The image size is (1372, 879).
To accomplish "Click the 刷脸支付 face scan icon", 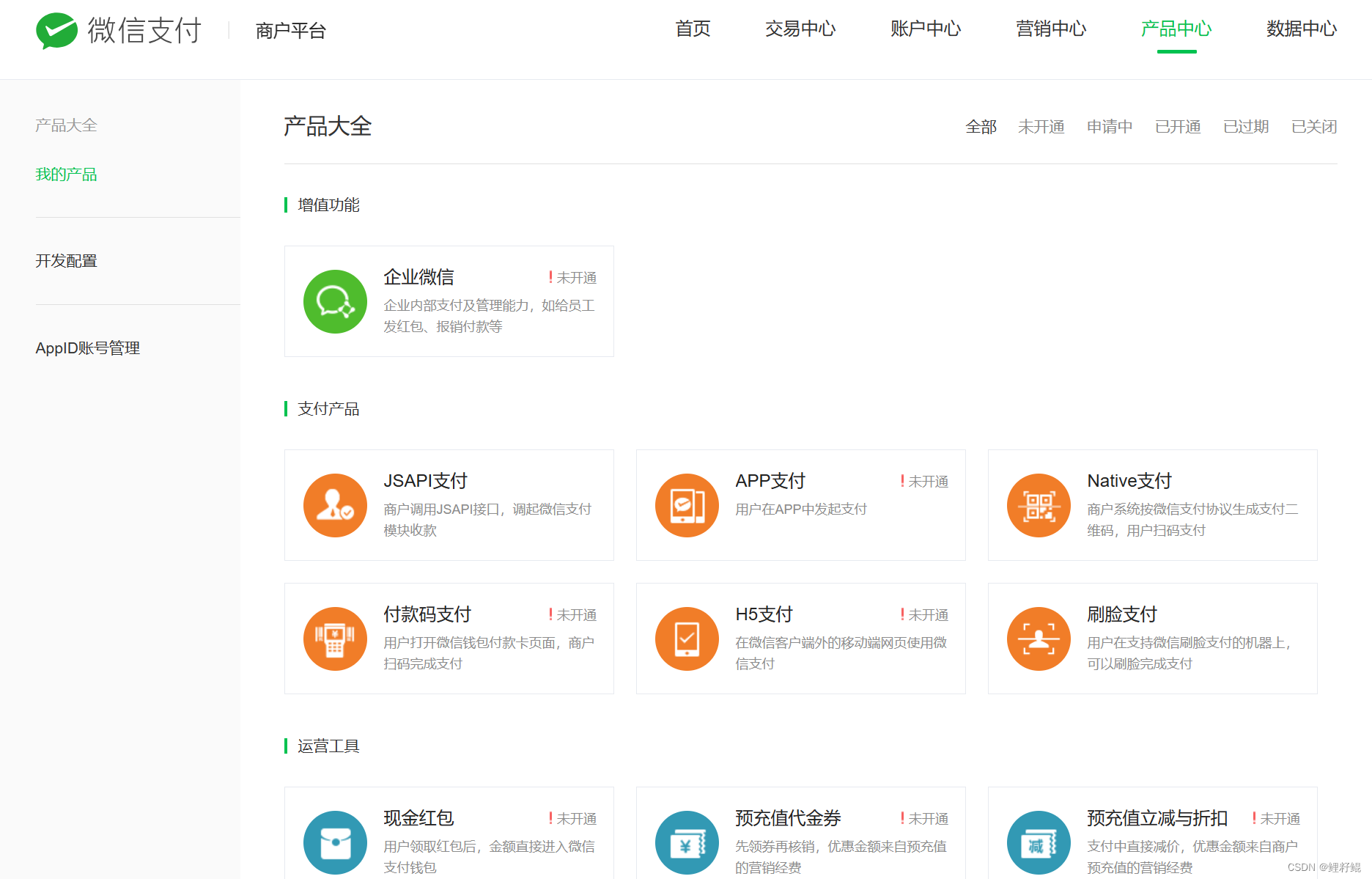I will [x=1039, y=639].
